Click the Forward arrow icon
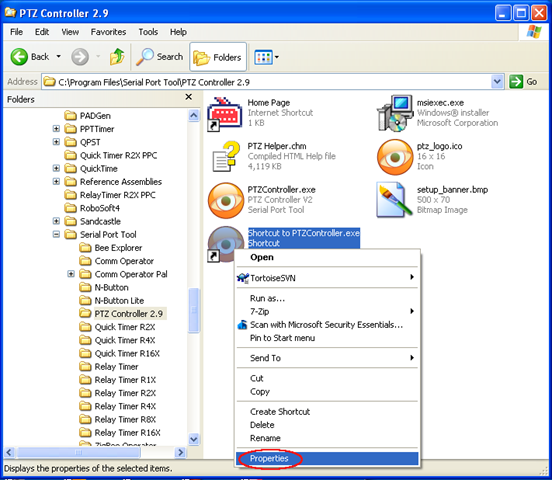 (80, 57)
